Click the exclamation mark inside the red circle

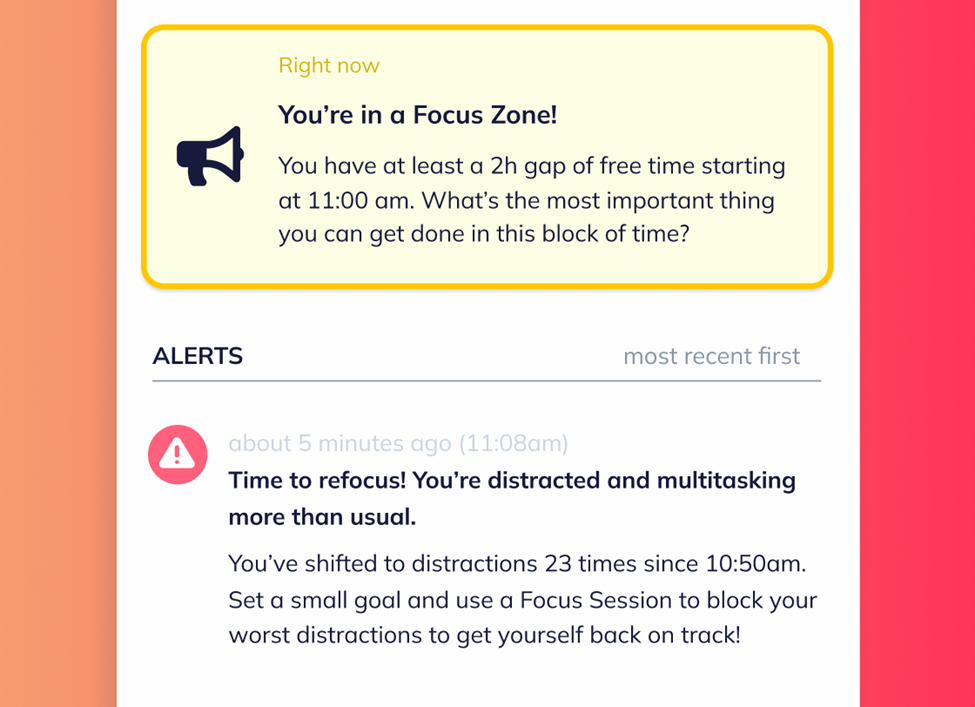(x=178, y=454)
